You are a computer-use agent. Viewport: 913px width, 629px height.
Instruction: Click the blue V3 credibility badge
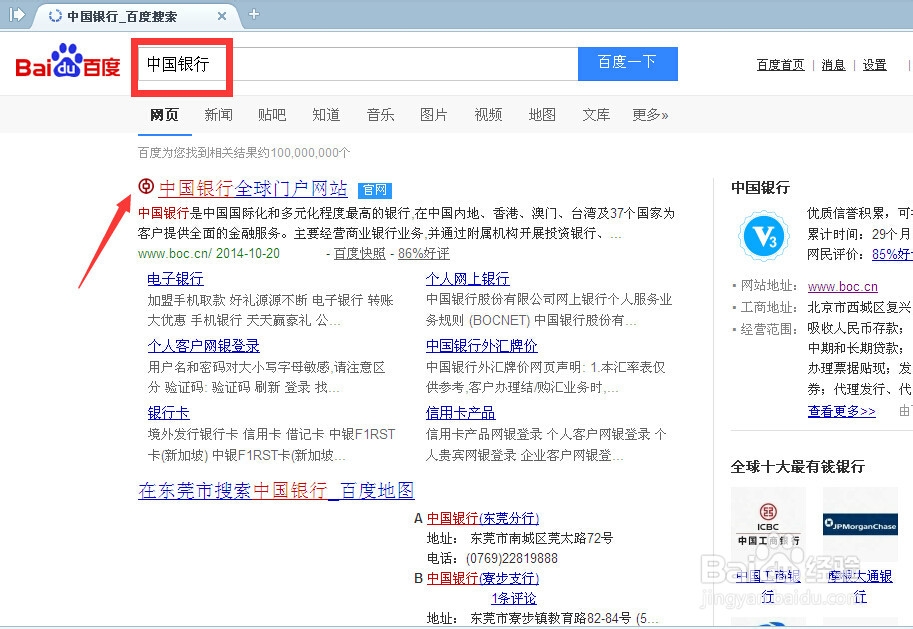click(765, 236)
